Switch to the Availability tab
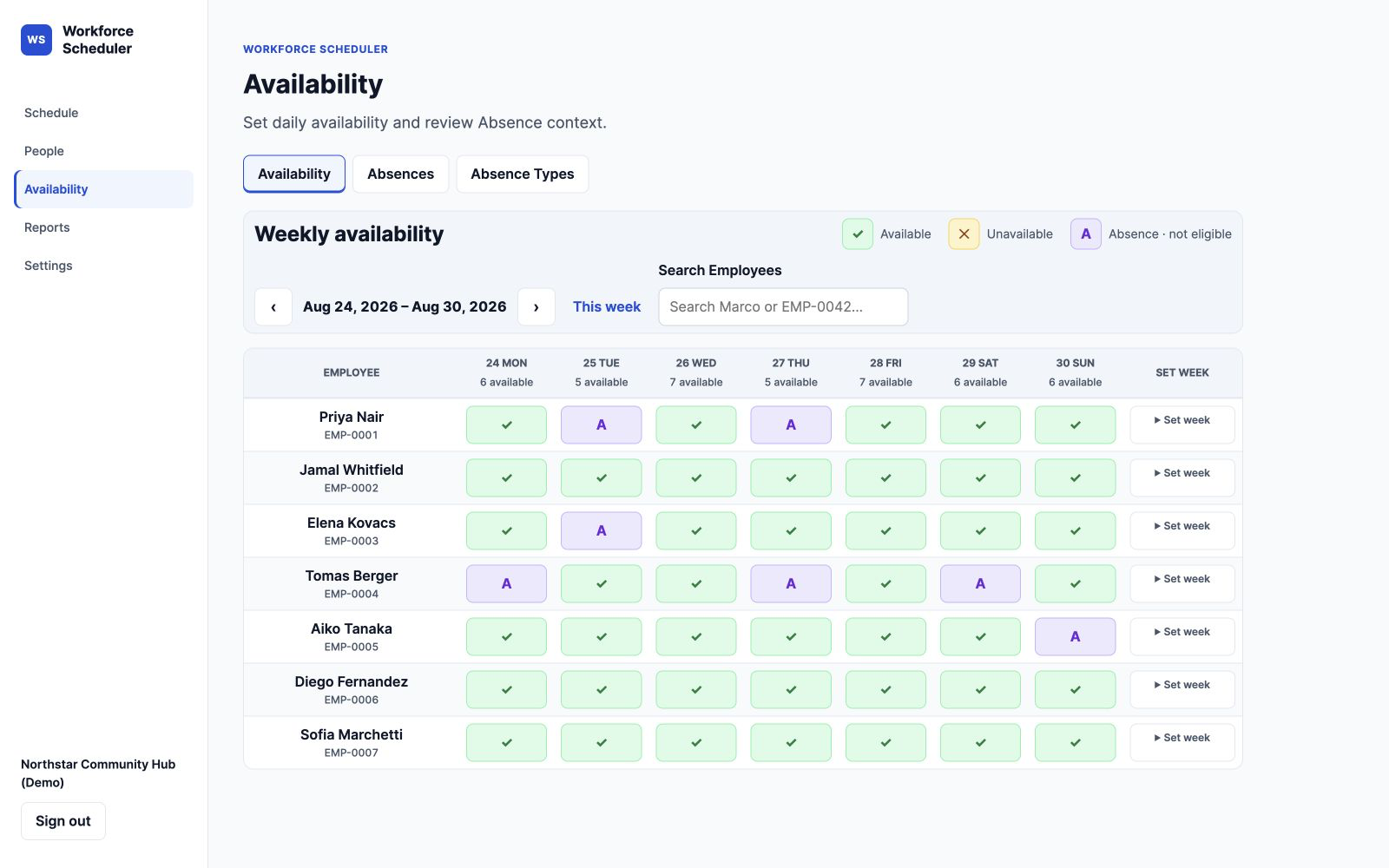1389x868 pixels. pyautogui.click(x=294, y=174)
